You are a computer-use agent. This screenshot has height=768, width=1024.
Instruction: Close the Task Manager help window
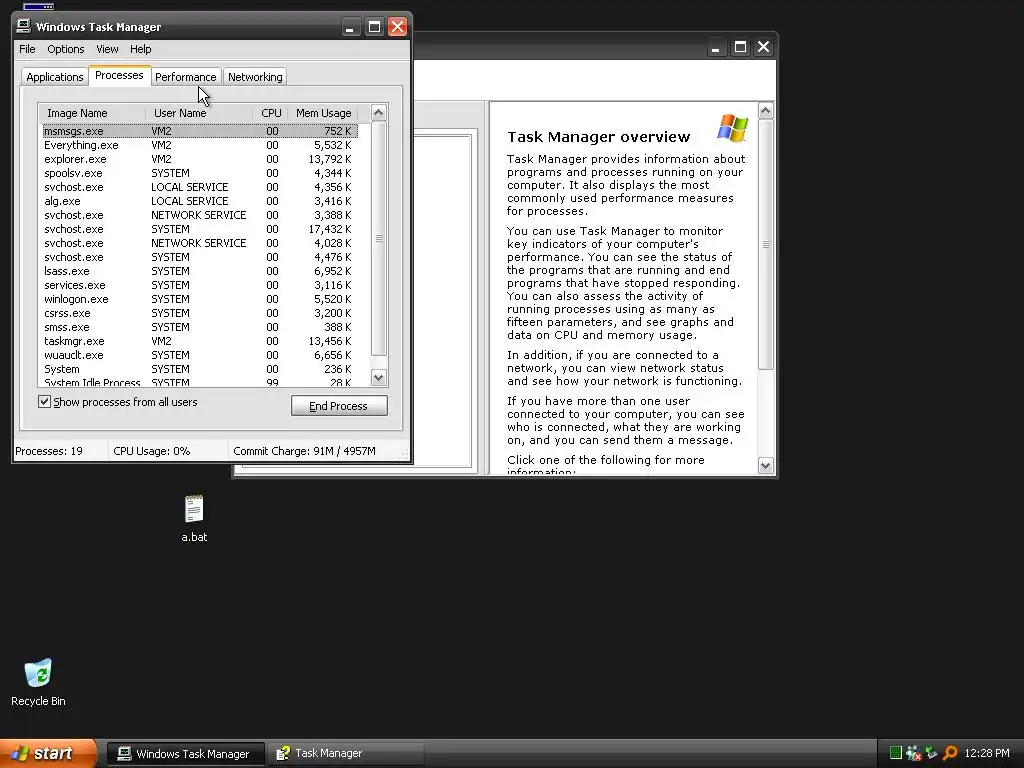[763, 47]
